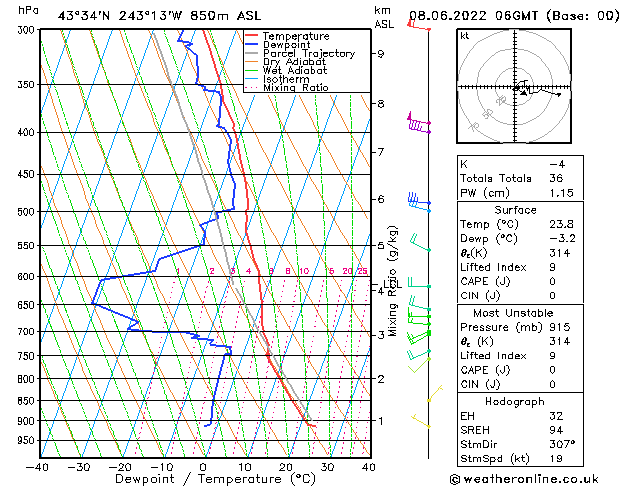The image size is (629, 486).
Task: Click the 'kt' unit label in the hodograph
Action: [x=465, y=36]
